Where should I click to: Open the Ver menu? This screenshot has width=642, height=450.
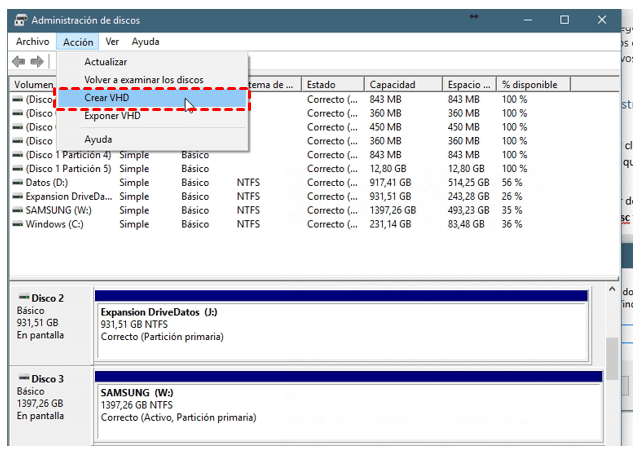[x=112, y=42]
